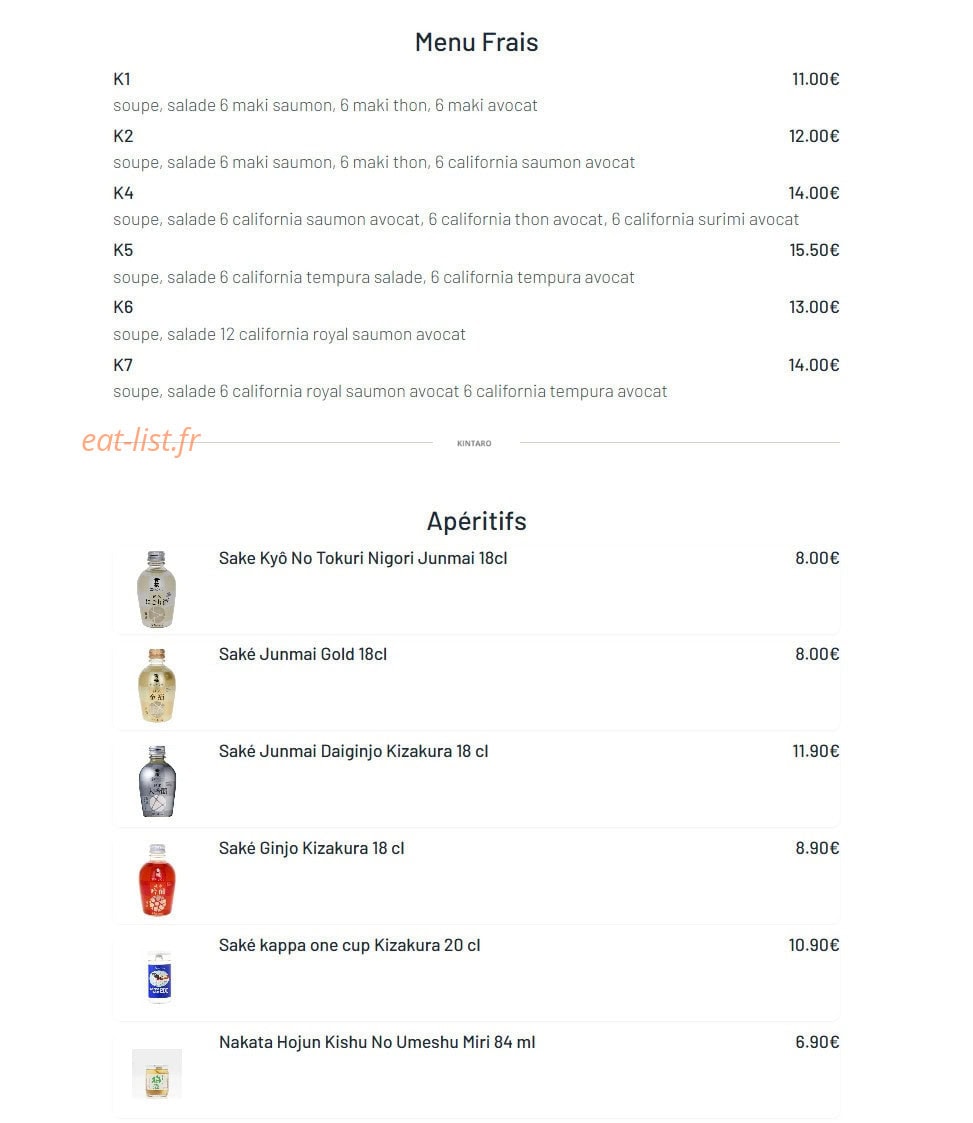
Task: Click the Menu Frais section heading
Action: point(476,42)
